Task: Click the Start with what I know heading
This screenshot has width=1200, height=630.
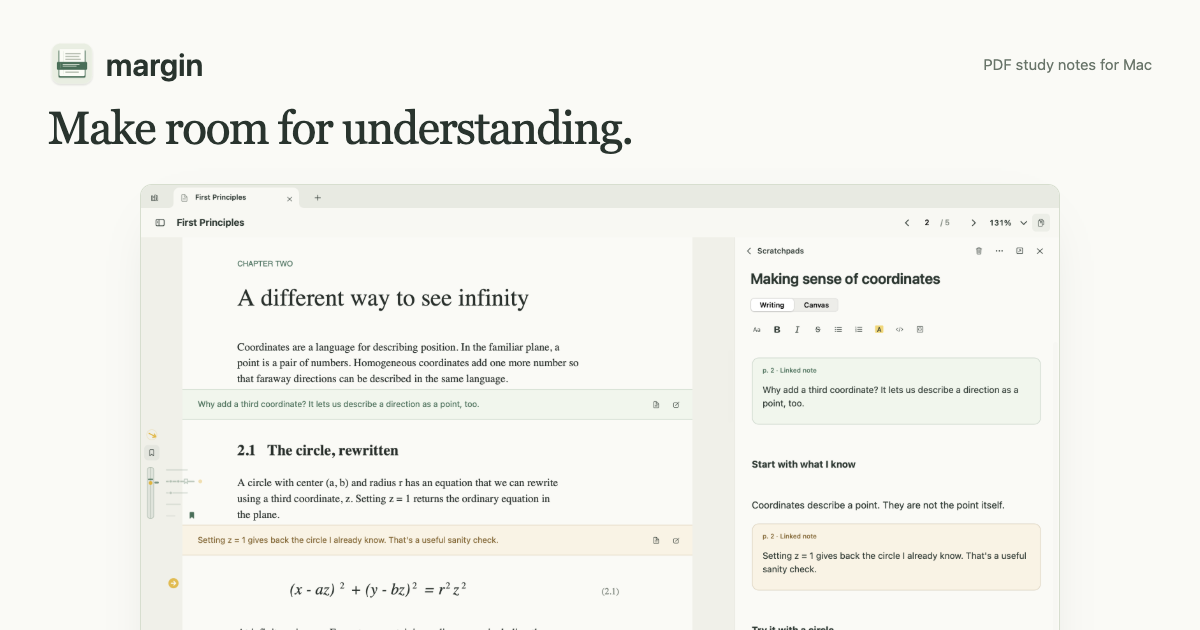Action: tap(803, 464)
